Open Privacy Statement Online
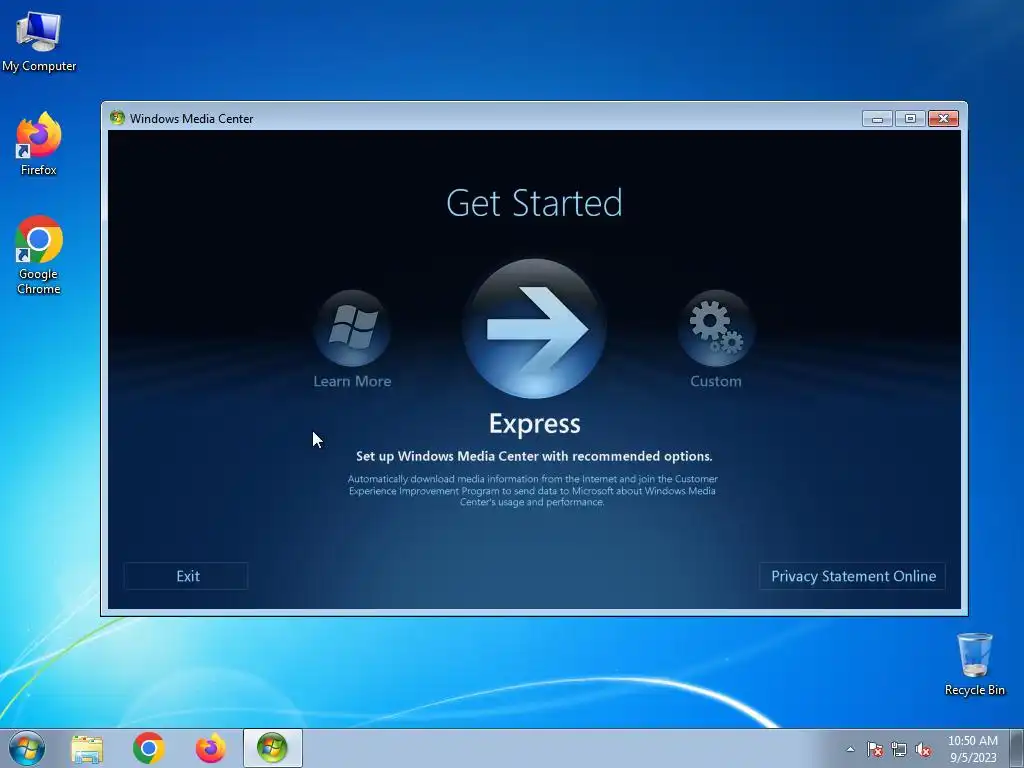Viewport: 1024px width, 768px height. tap(852, 576)
